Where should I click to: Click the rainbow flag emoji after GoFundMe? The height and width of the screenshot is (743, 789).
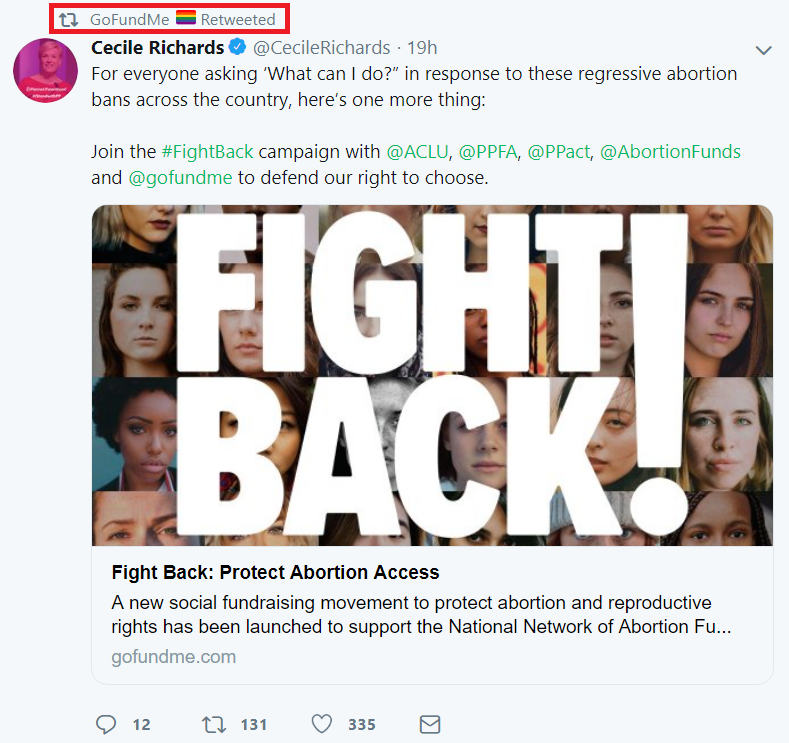186,18
